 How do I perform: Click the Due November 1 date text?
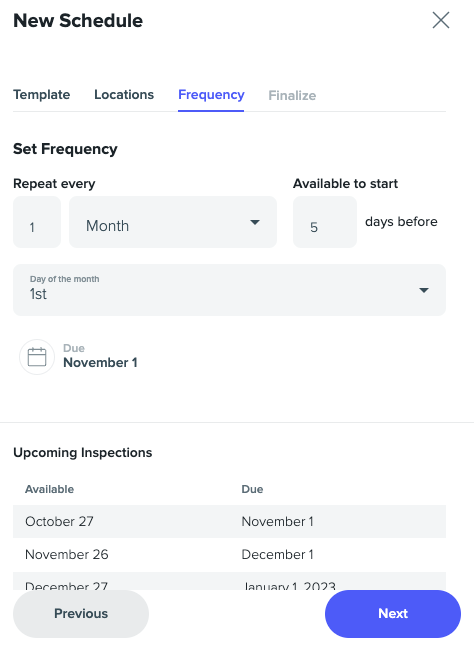click(100, 362)
